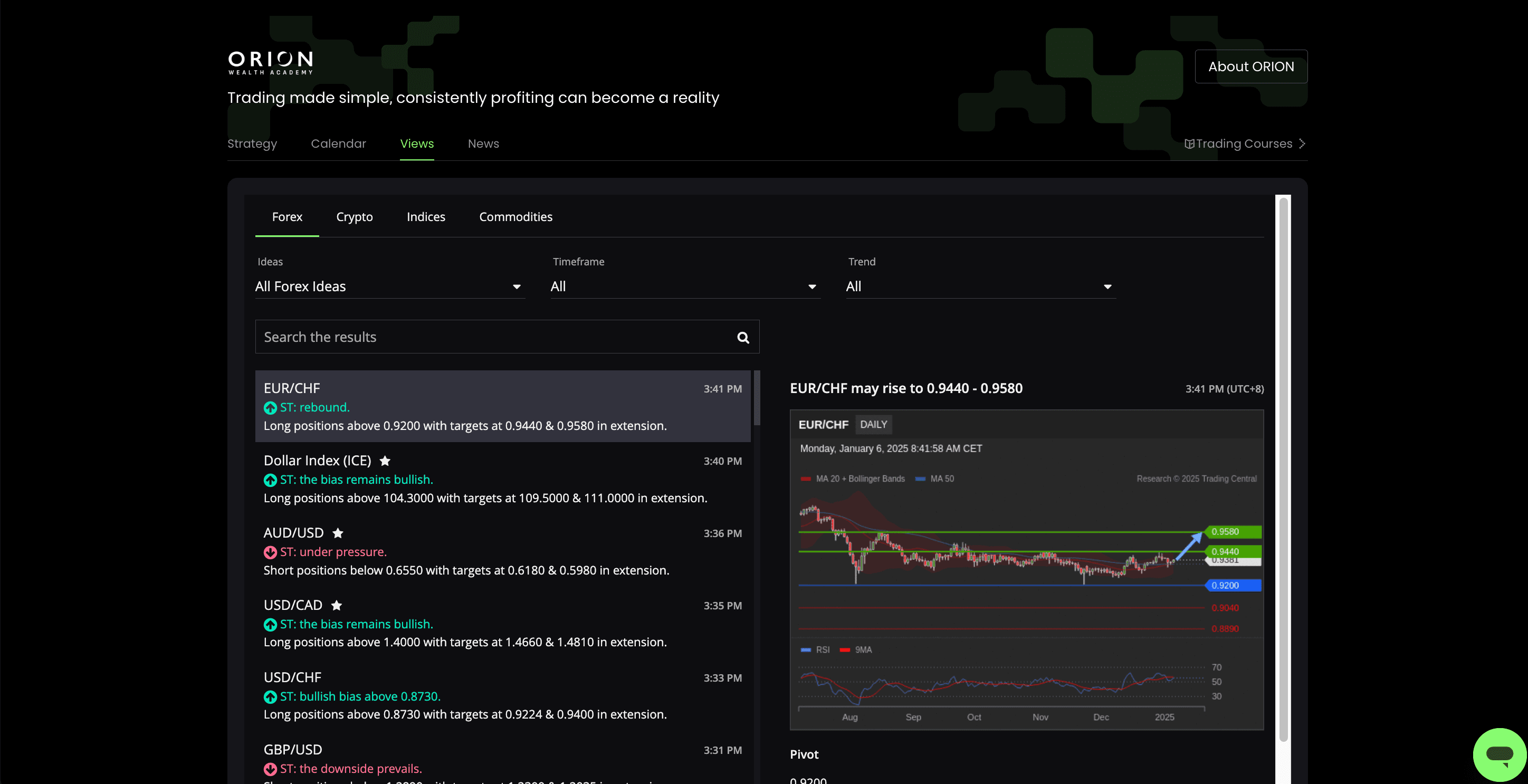Open the Ideas dropdown showing All Forex Ideas
The height and width of the screenshot is (784, 1528).
pos(390,286)
